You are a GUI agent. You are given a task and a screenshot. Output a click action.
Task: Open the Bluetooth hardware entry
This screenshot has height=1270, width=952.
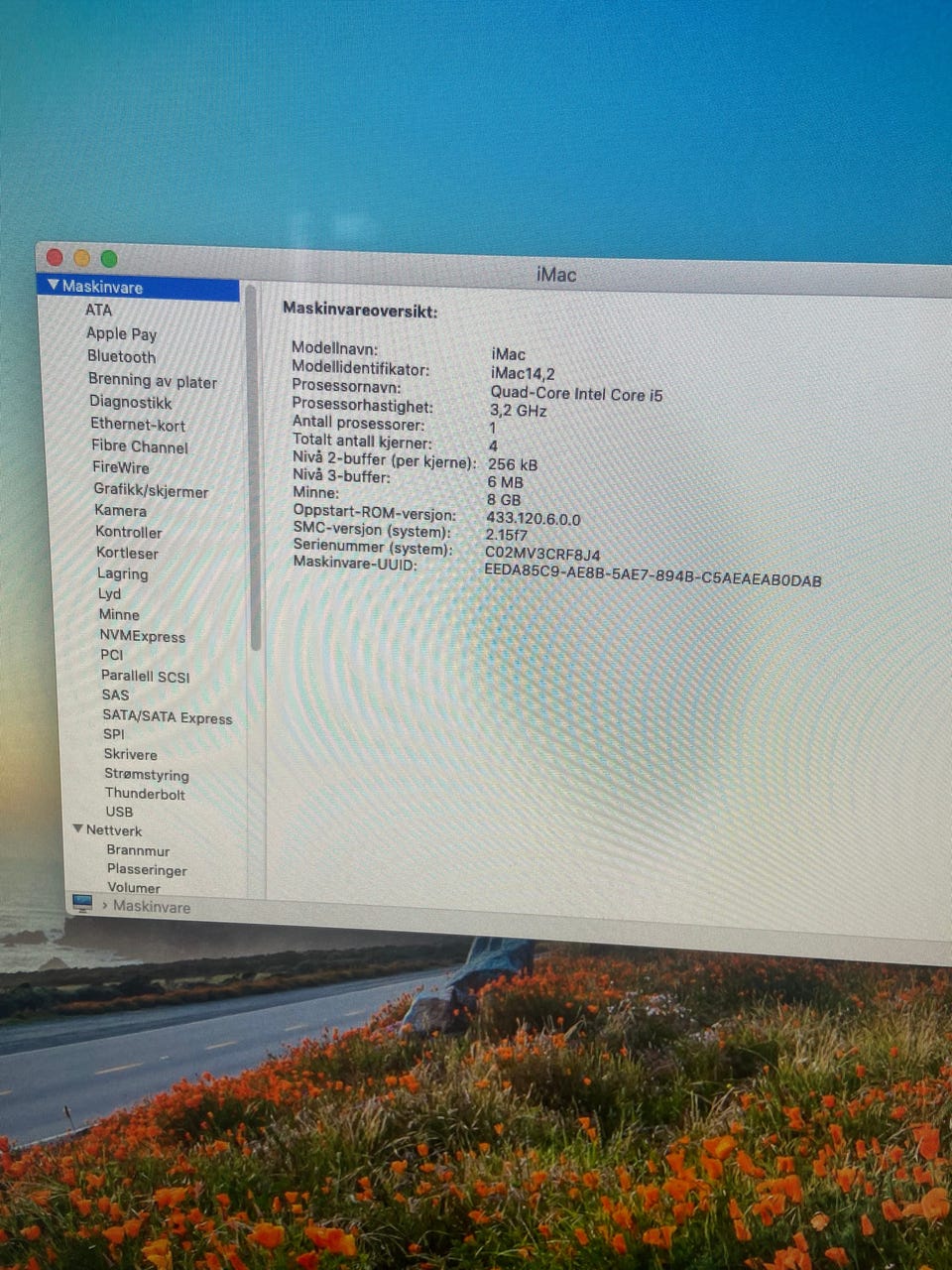121,356
